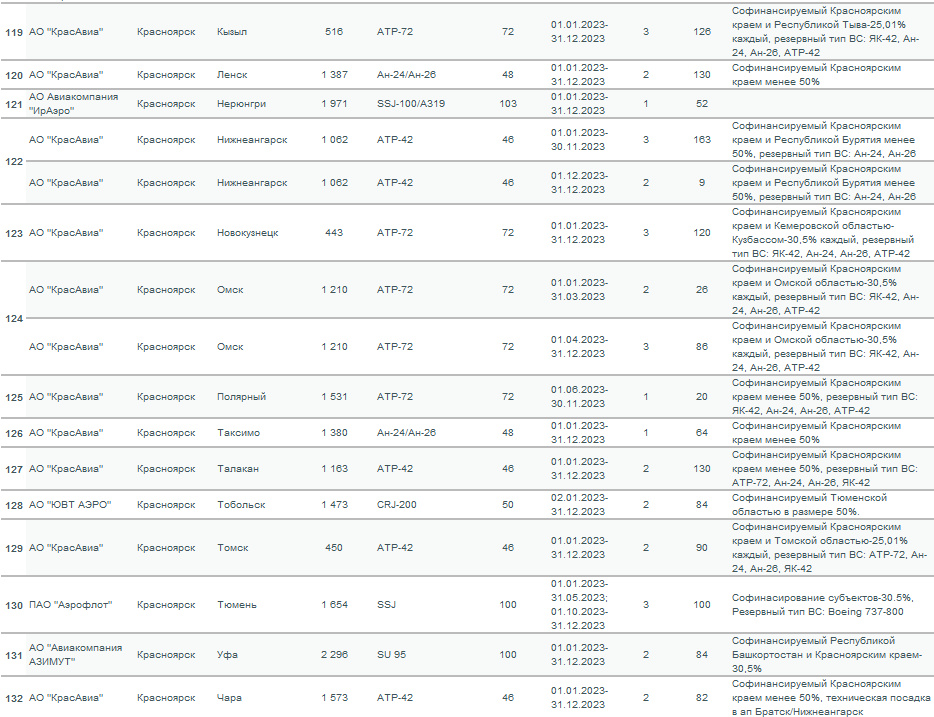This screenshot has width=934, height=717.
Task: Click period 01.04.2023-31.12.2023 for Омск
Action: click(x=579, y=347)
